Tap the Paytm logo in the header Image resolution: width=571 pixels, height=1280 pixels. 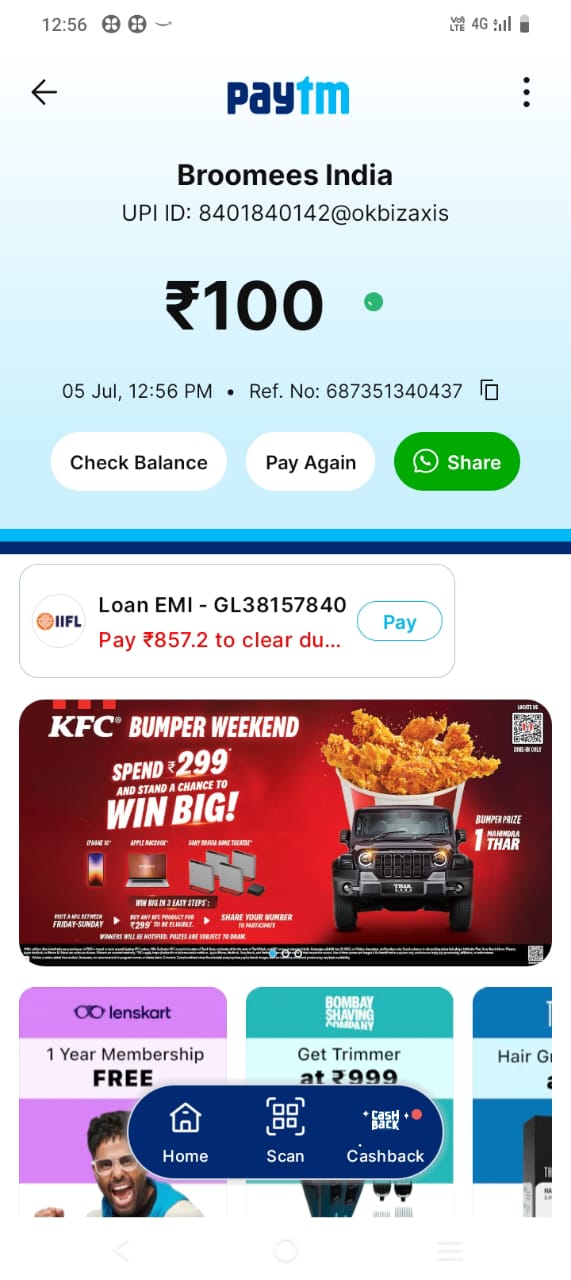288,96
